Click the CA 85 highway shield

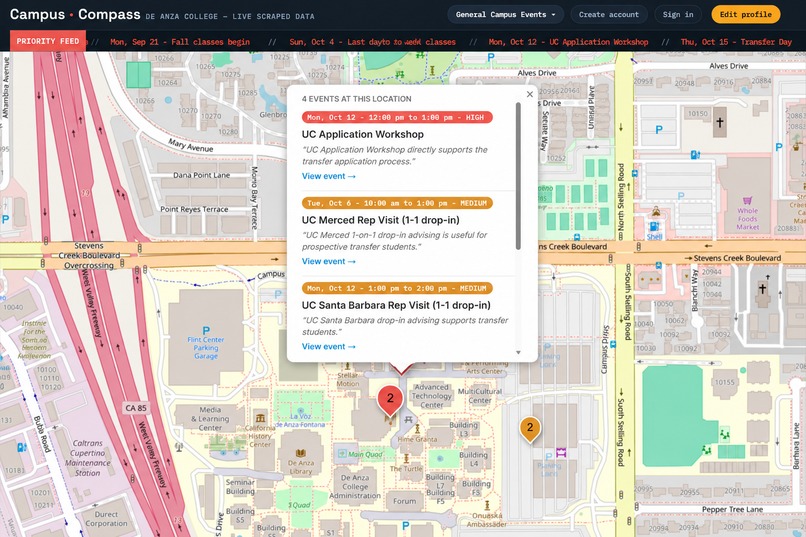136,408
